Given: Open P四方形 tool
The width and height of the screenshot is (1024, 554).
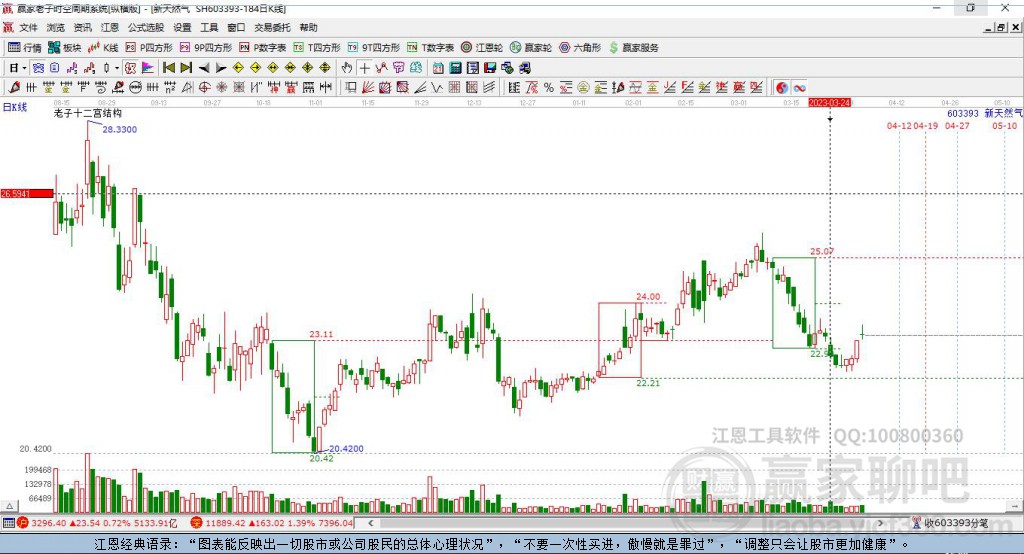Looking at the screenshot, I should click(x=149, y=48).
